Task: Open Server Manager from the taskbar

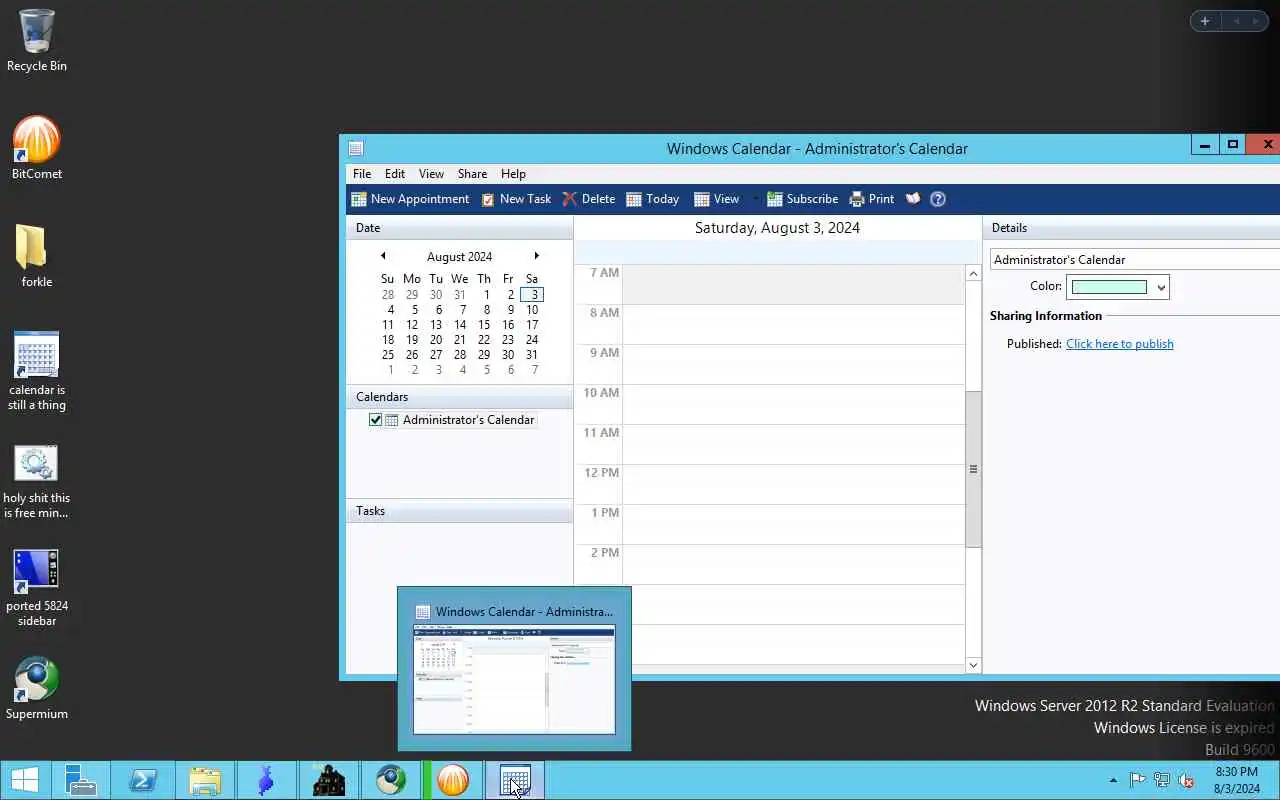Action: [x=80, y=780]
